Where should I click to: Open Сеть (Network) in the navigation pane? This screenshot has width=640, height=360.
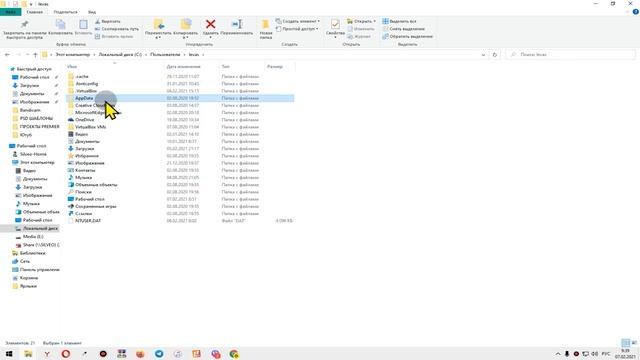point(24,261)
